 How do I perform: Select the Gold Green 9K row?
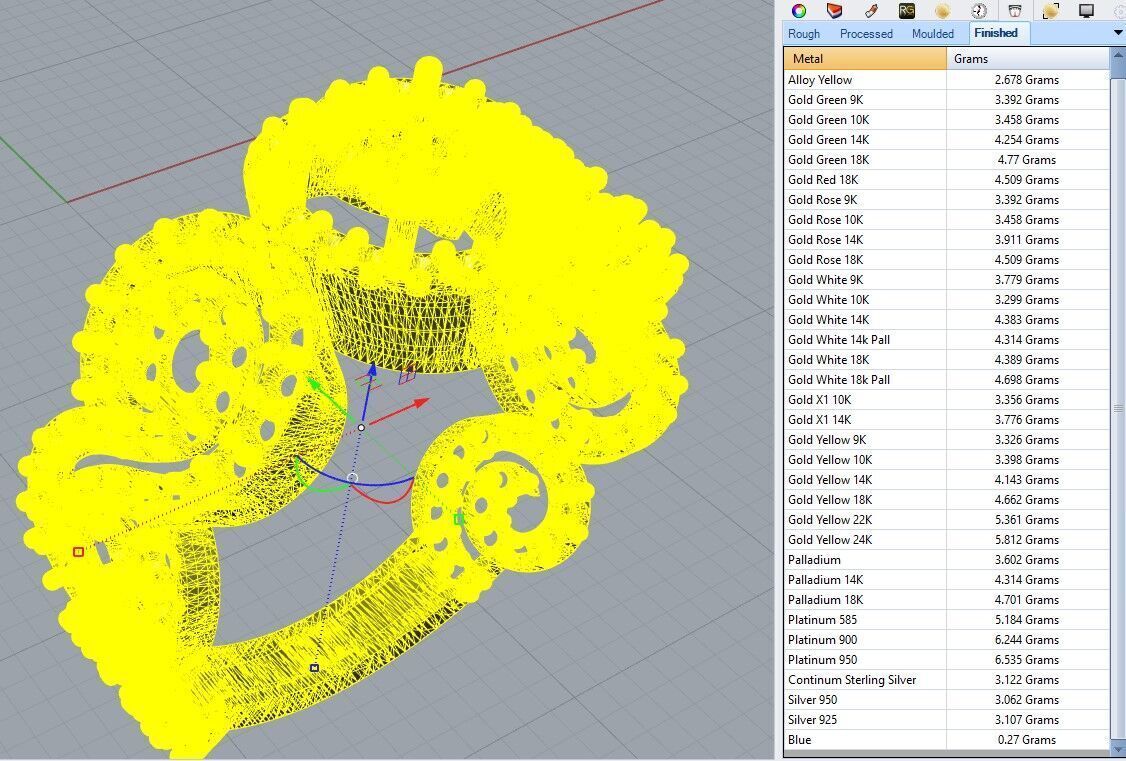click(946, 100)
